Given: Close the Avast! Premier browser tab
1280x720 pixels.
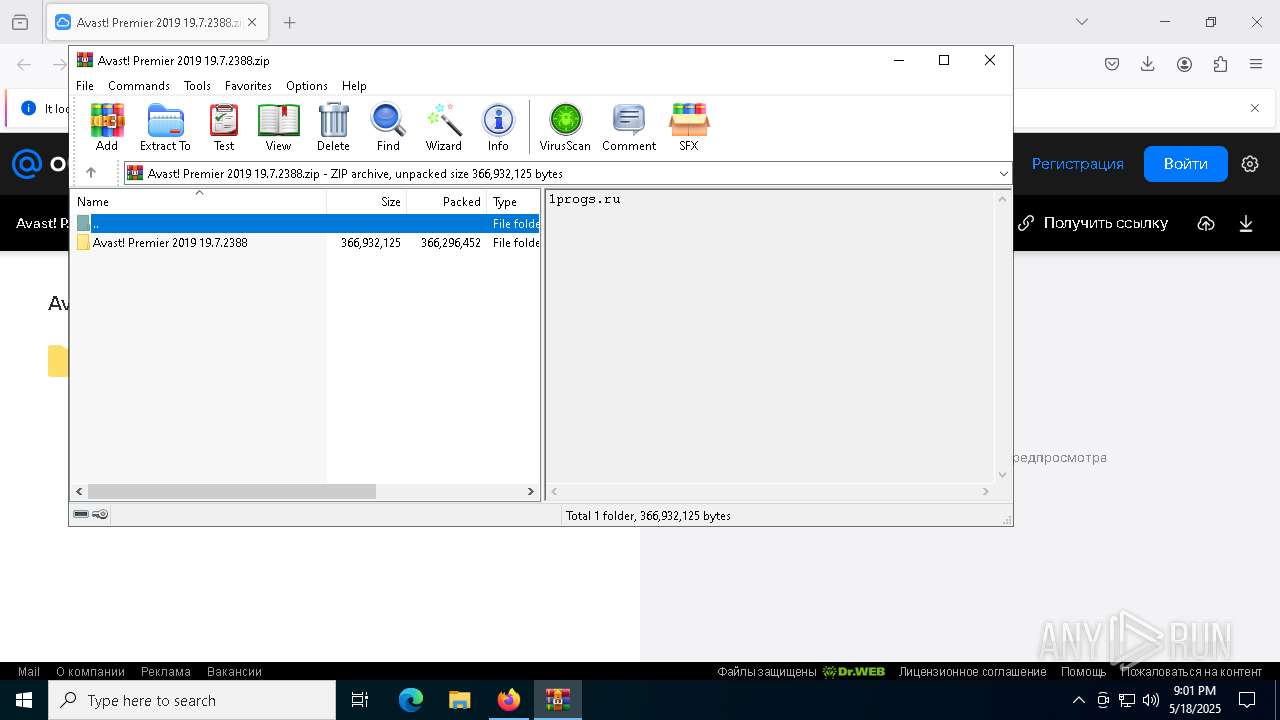Looking at the screenshot, I should [x=252, y=22].
